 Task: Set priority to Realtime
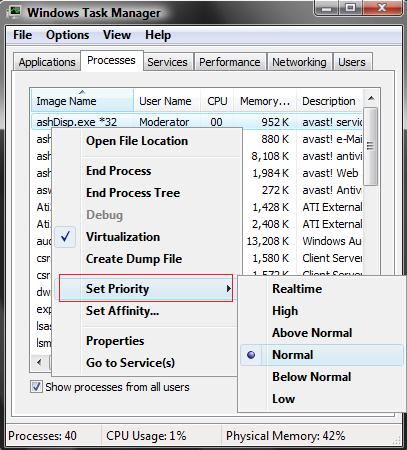[x=297, y=289]
